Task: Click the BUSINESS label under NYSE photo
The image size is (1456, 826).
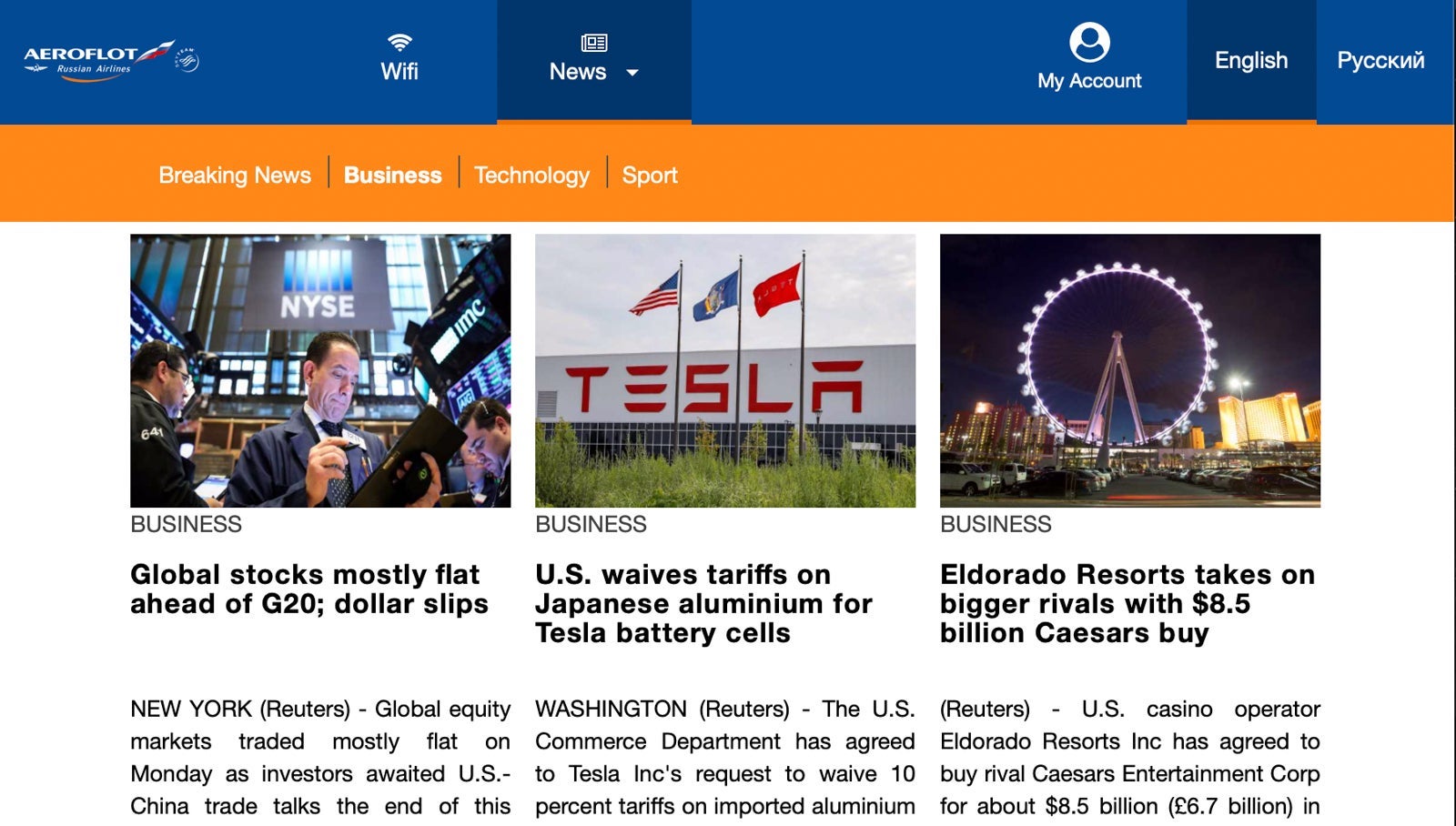Action: pyautogui.click(x=186, y=524)
